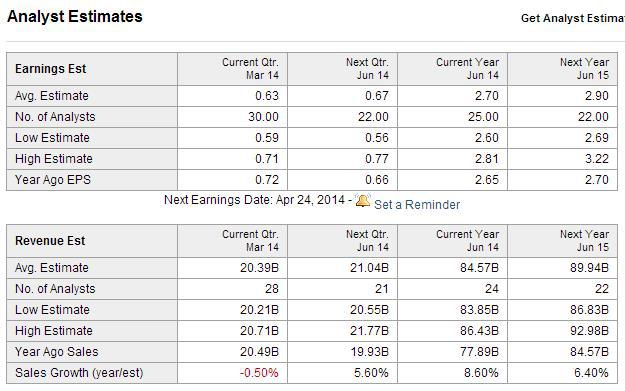
Task: Click the Next Earnings Date text
Action: 254,200
